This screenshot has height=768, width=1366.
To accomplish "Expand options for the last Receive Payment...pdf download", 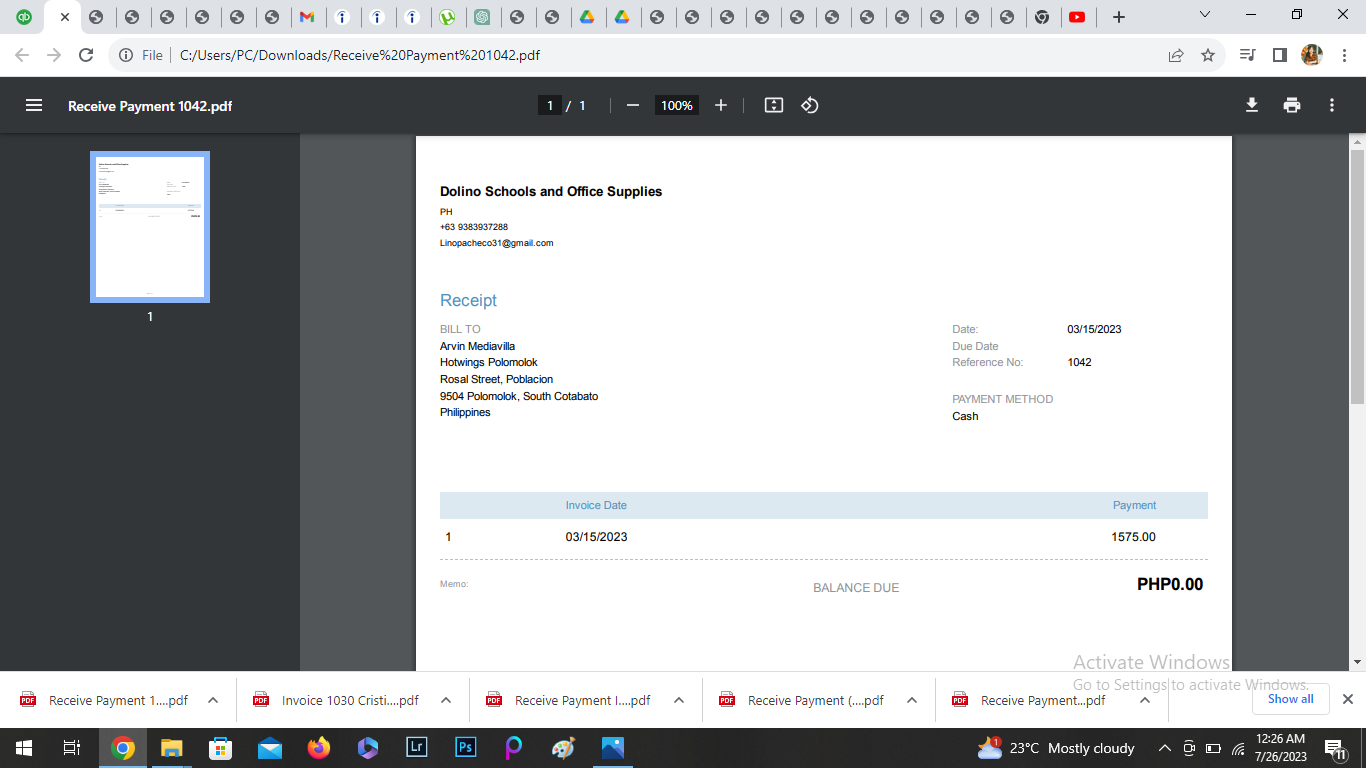I will (x=1145, y=700).
